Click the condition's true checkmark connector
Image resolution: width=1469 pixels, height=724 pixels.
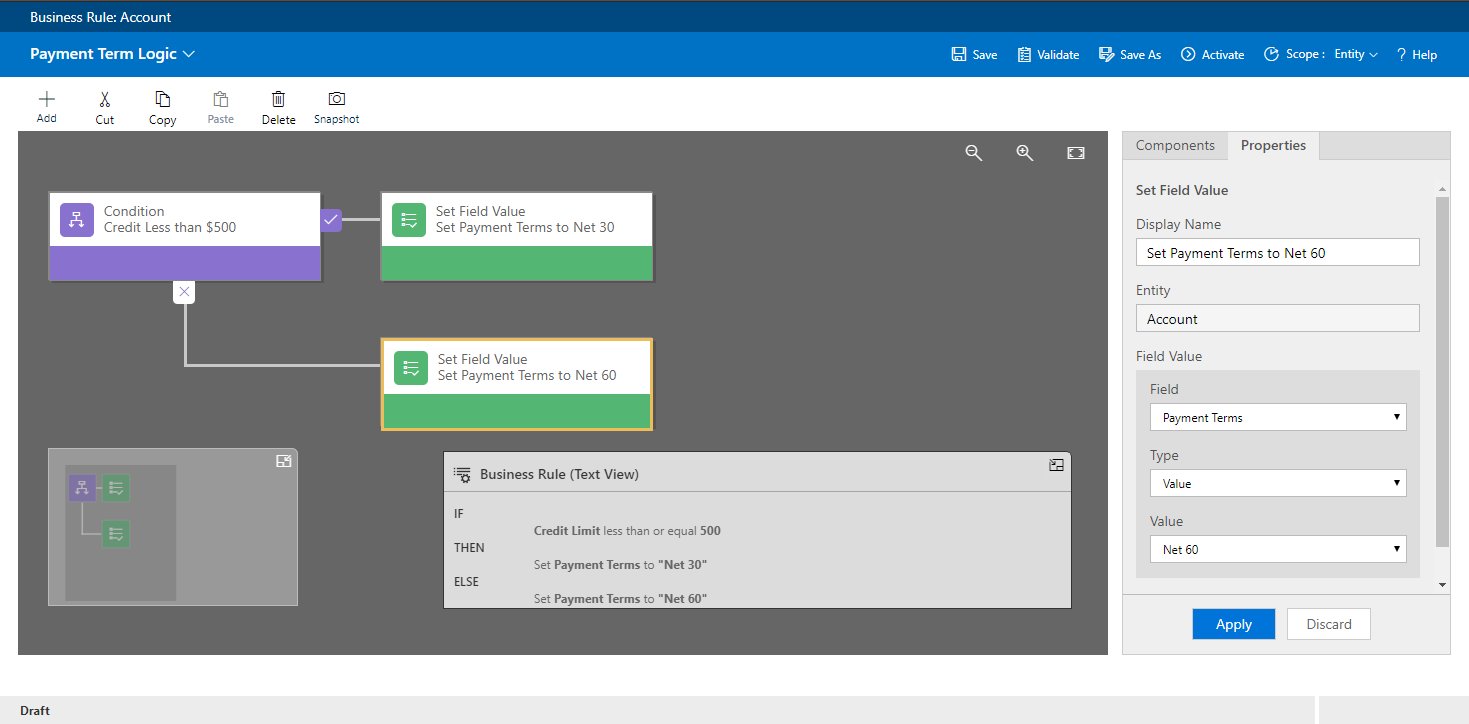click(331, 219)
